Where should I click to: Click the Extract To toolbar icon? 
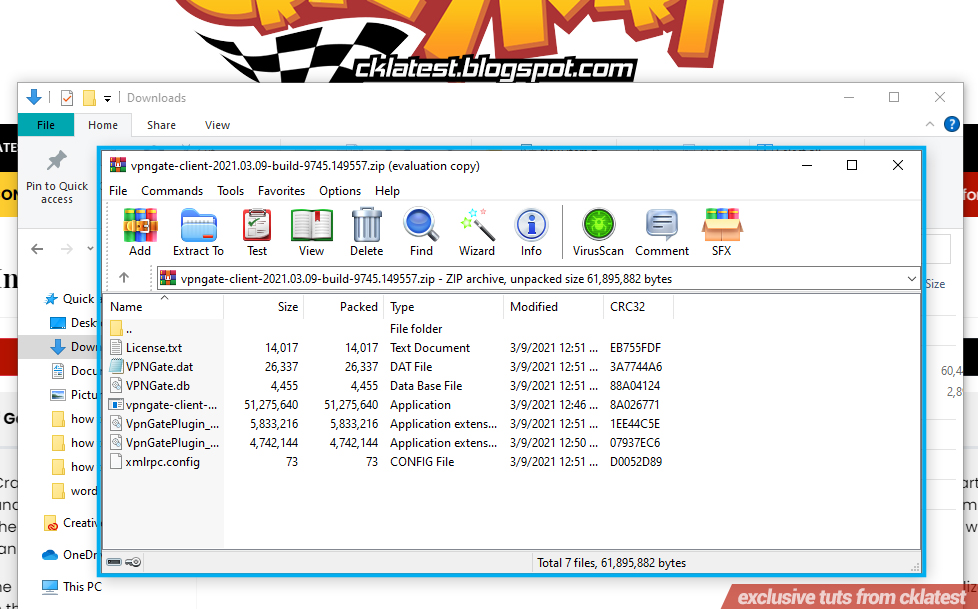[x=198, y=225]
